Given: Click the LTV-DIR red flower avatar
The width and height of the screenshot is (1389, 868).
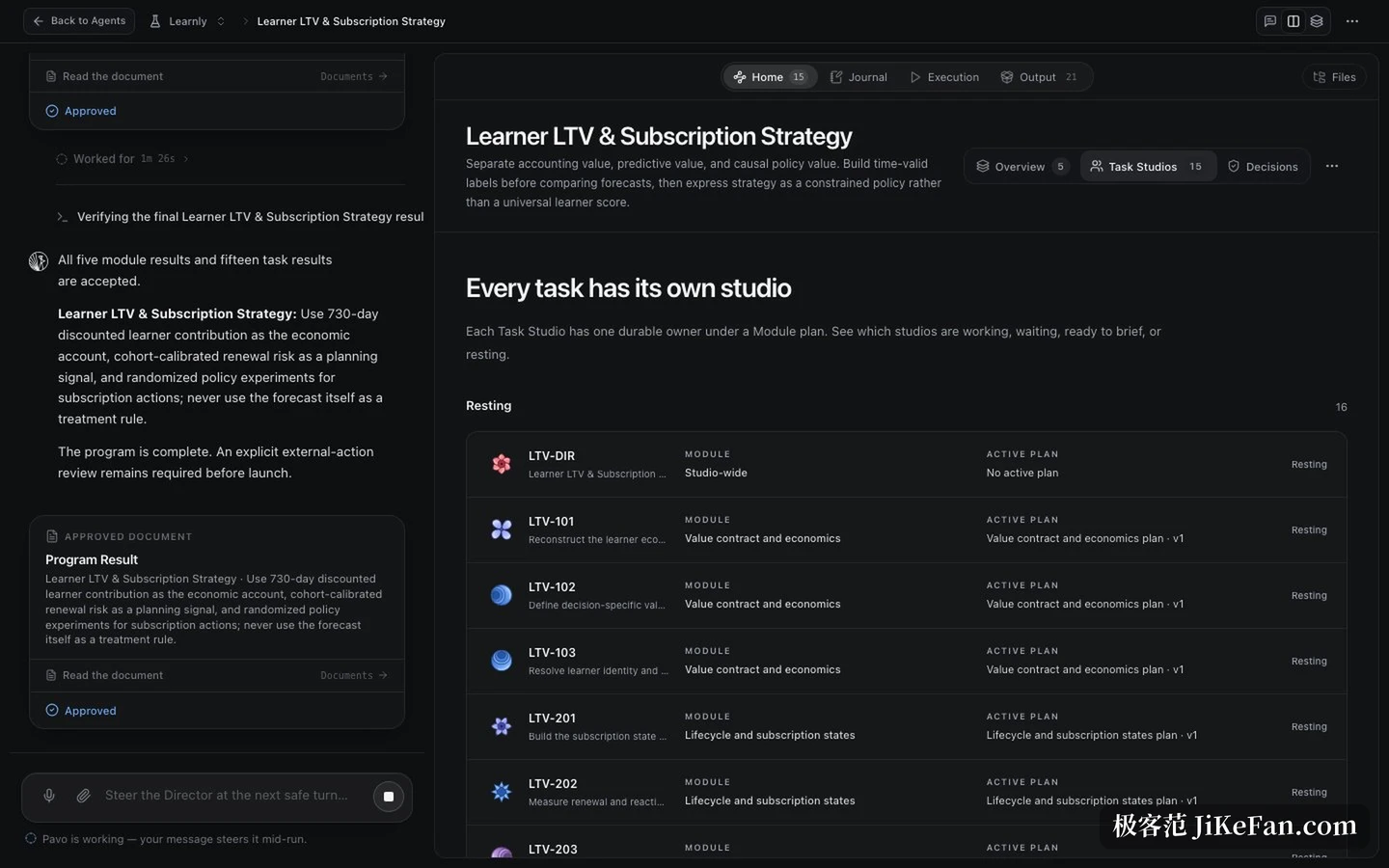Looking at the screenshot, I should click(x=502, y=464).
